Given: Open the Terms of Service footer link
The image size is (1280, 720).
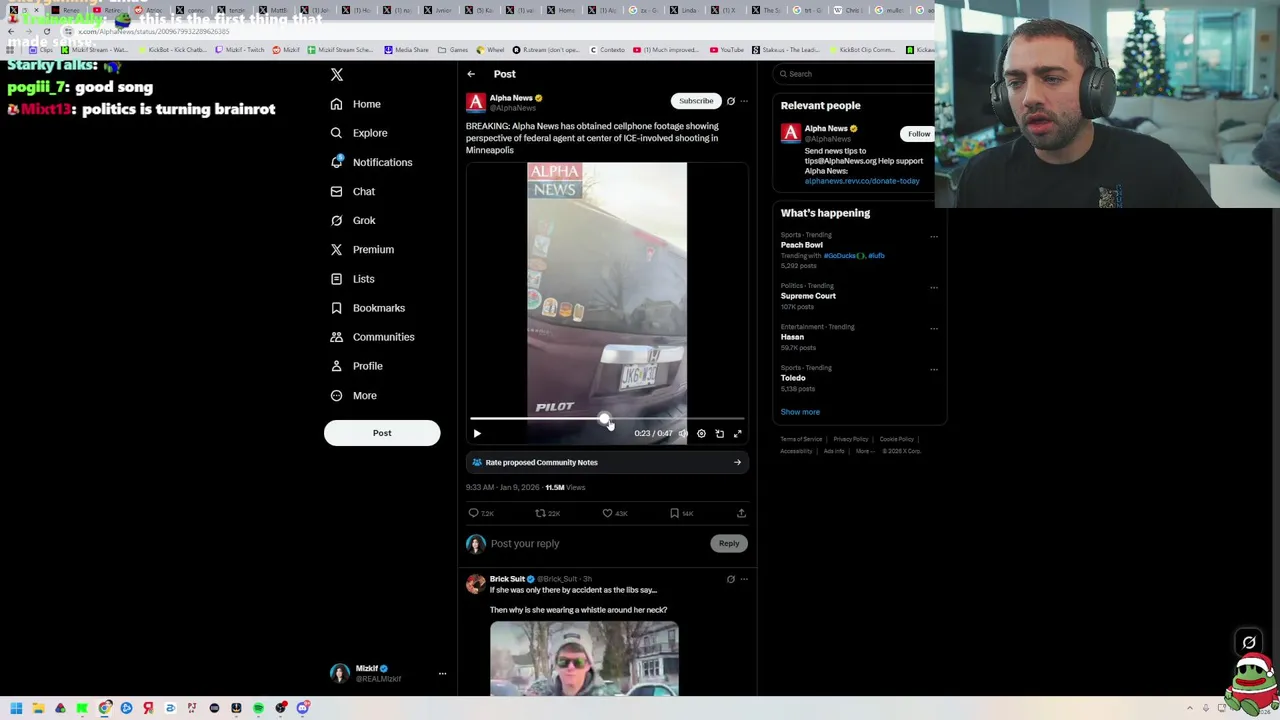Looking at the screenshot, I should pyautogui.click(x=801, y=439).
